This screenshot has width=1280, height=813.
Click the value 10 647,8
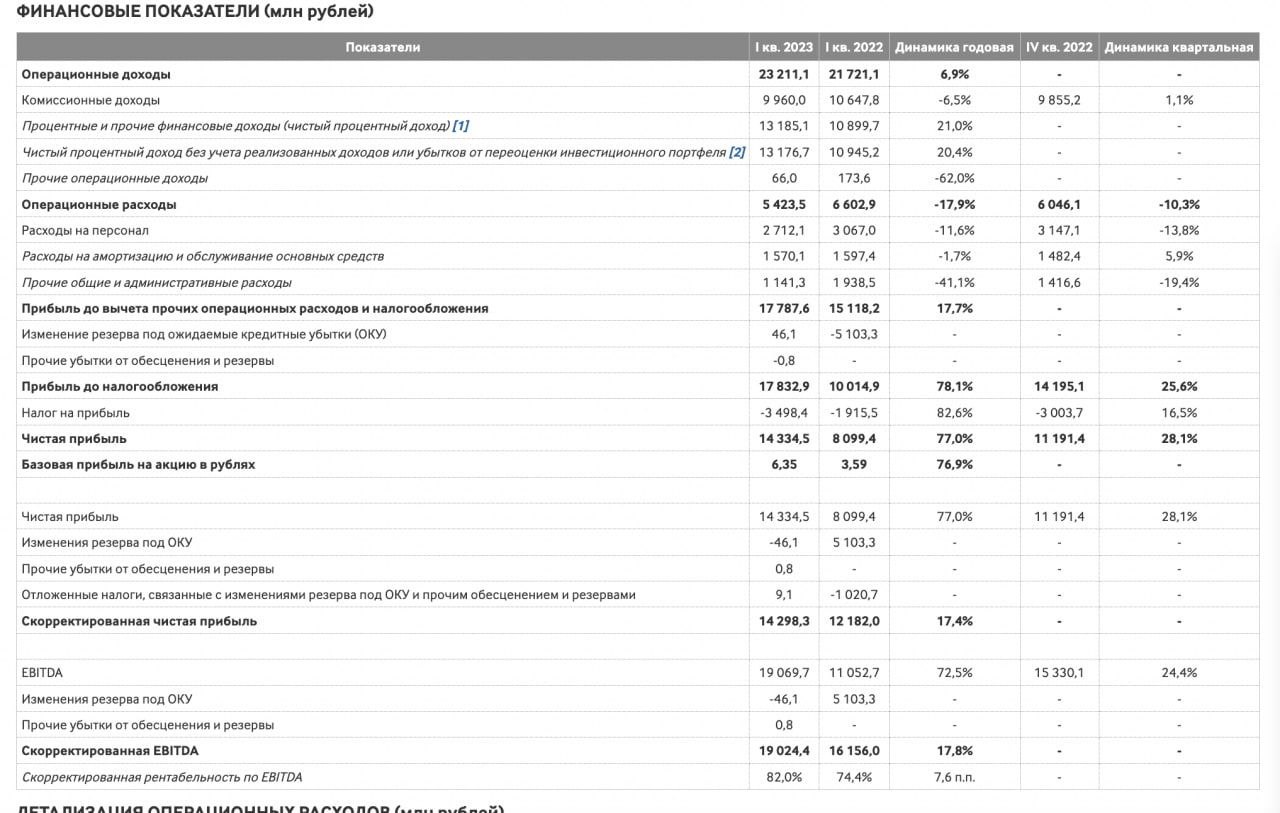point(854,100)
